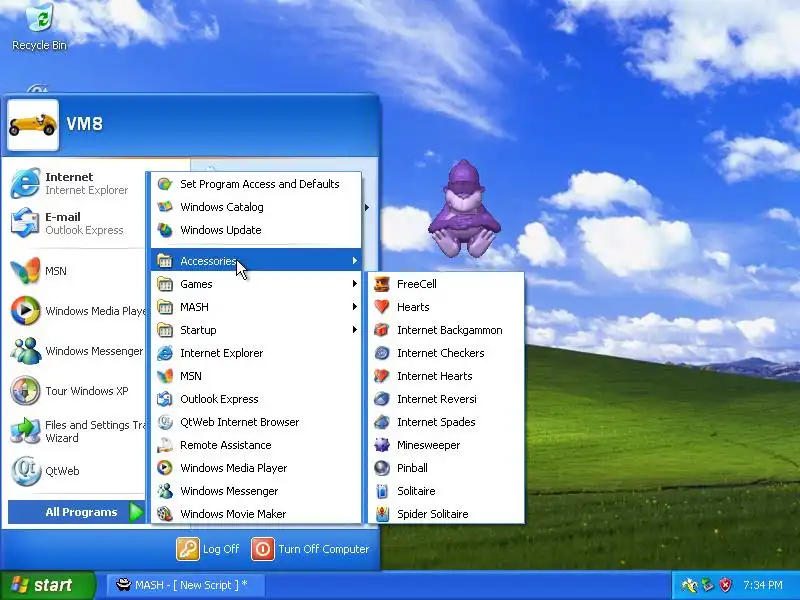This screenshot has height=600, width=800.
Task: Open Windows Catalog in programs menu
Action: (256, 207)
